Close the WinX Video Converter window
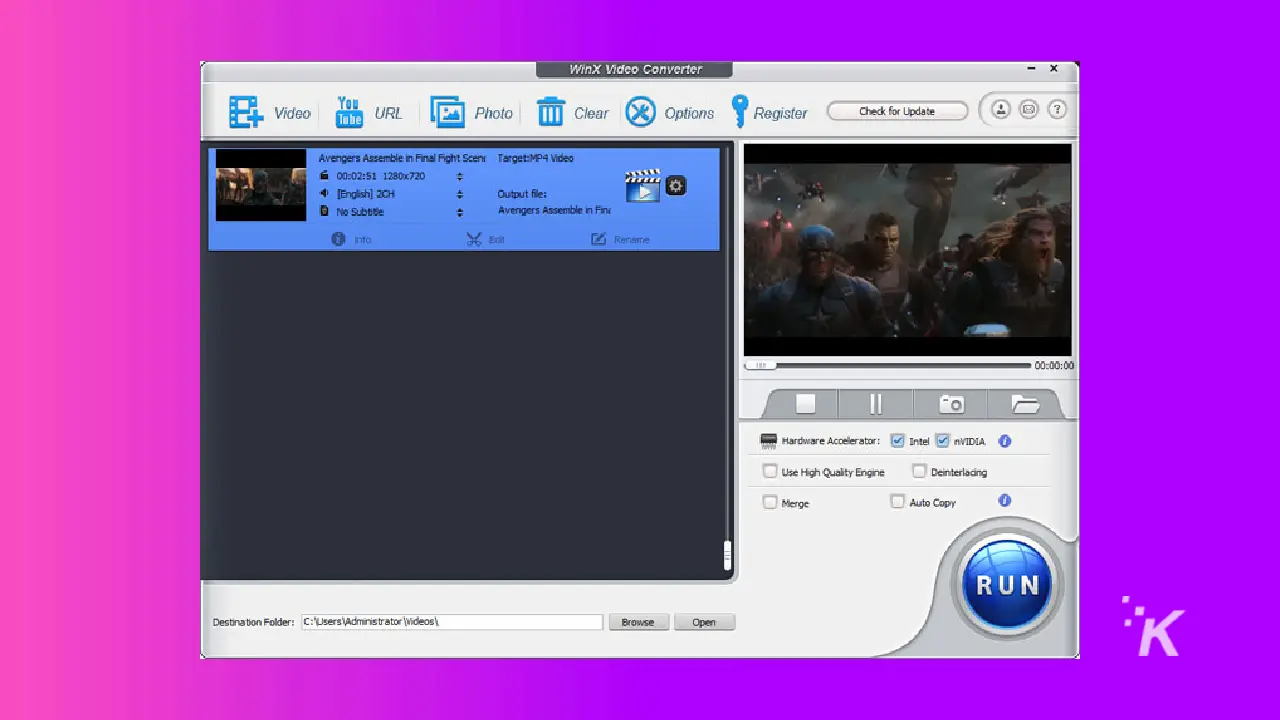This screenshot has height=720, width=1280. tap(1054, 69)
